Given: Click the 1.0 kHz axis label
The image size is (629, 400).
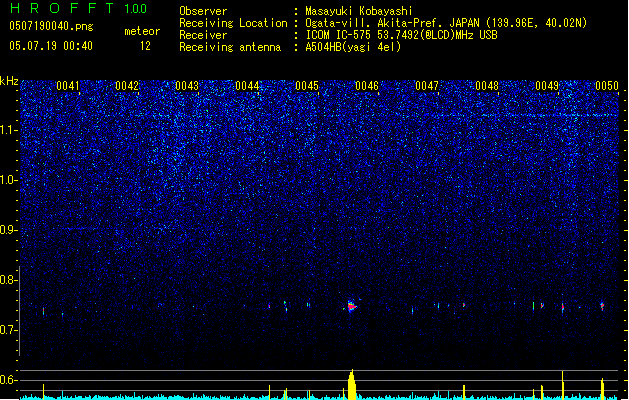Looking at the screenshot, I should tap(8, 180).
